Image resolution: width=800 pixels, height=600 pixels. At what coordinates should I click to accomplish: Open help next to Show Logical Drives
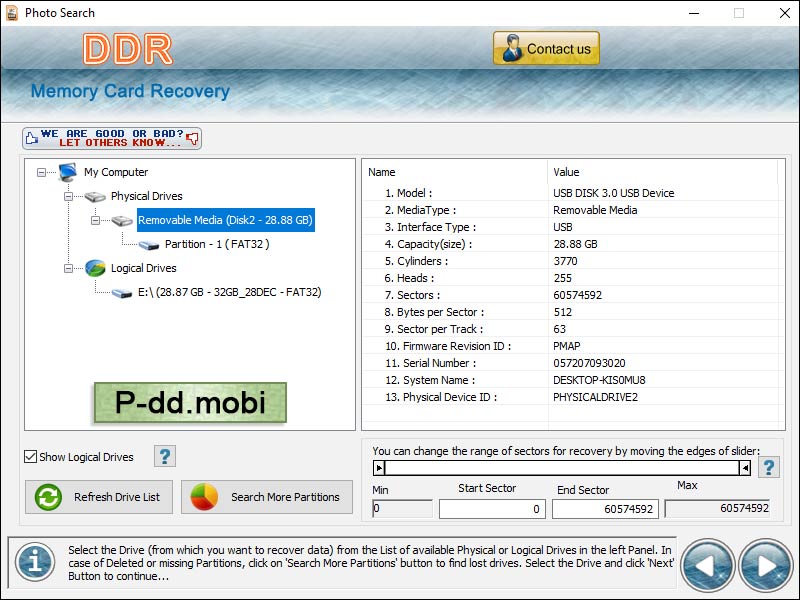164,456
